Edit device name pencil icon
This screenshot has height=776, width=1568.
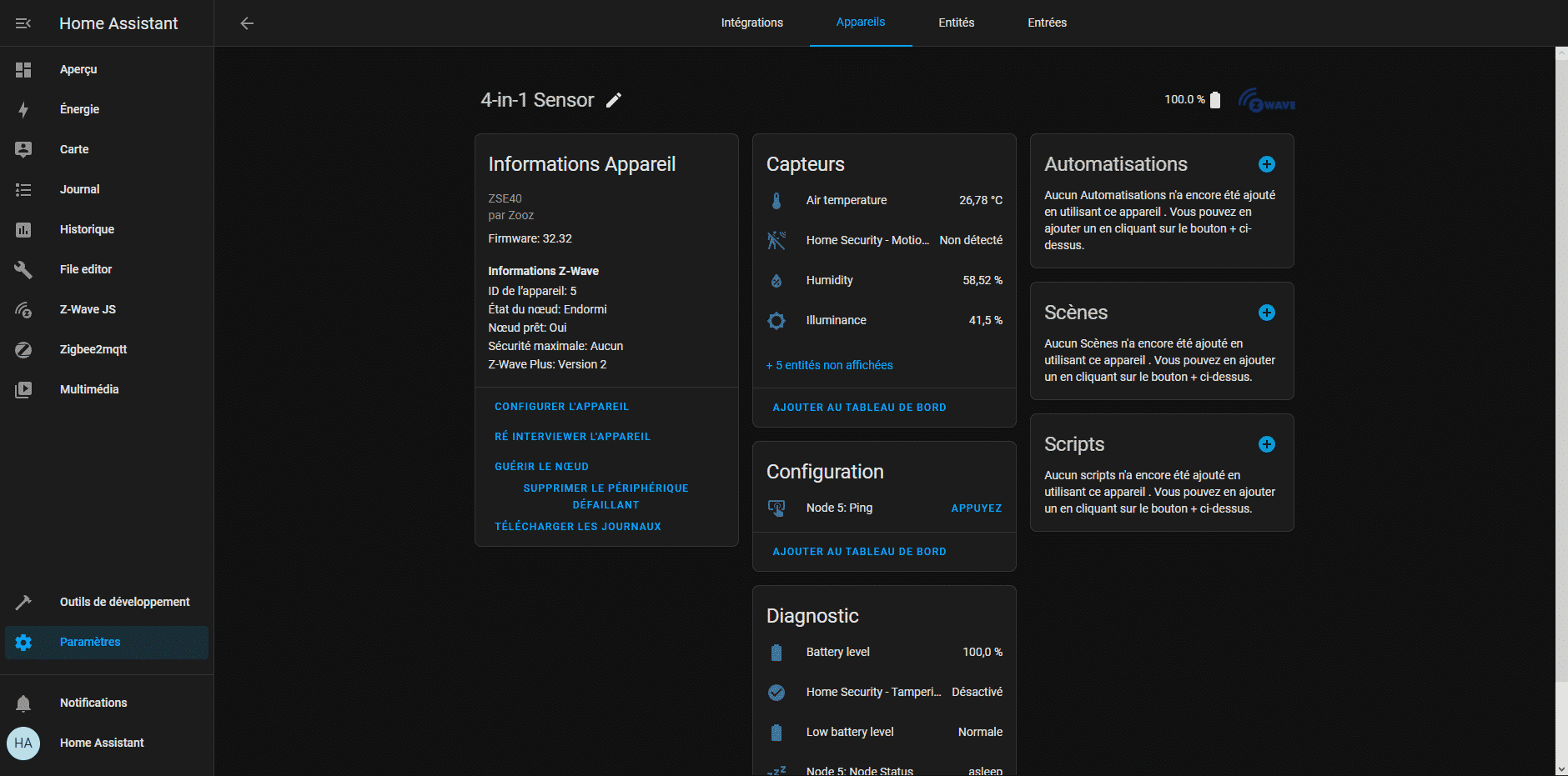click(614, 101)
